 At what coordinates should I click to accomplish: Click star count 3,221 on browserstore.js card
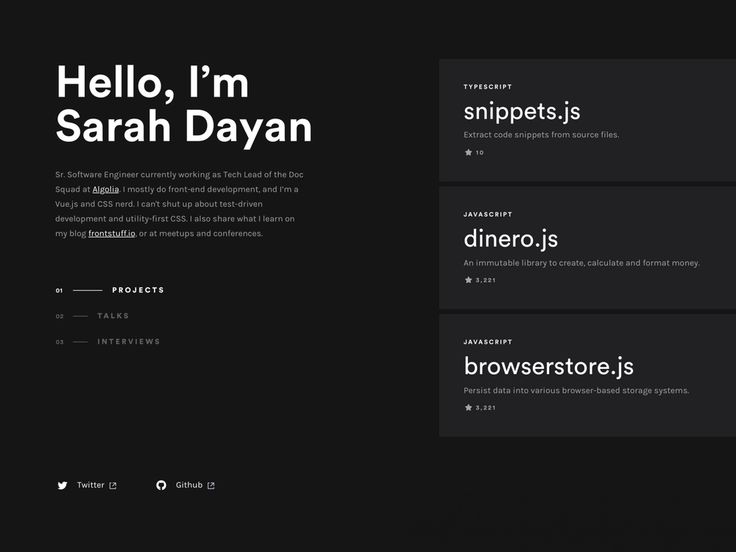[x=486, y=408]
